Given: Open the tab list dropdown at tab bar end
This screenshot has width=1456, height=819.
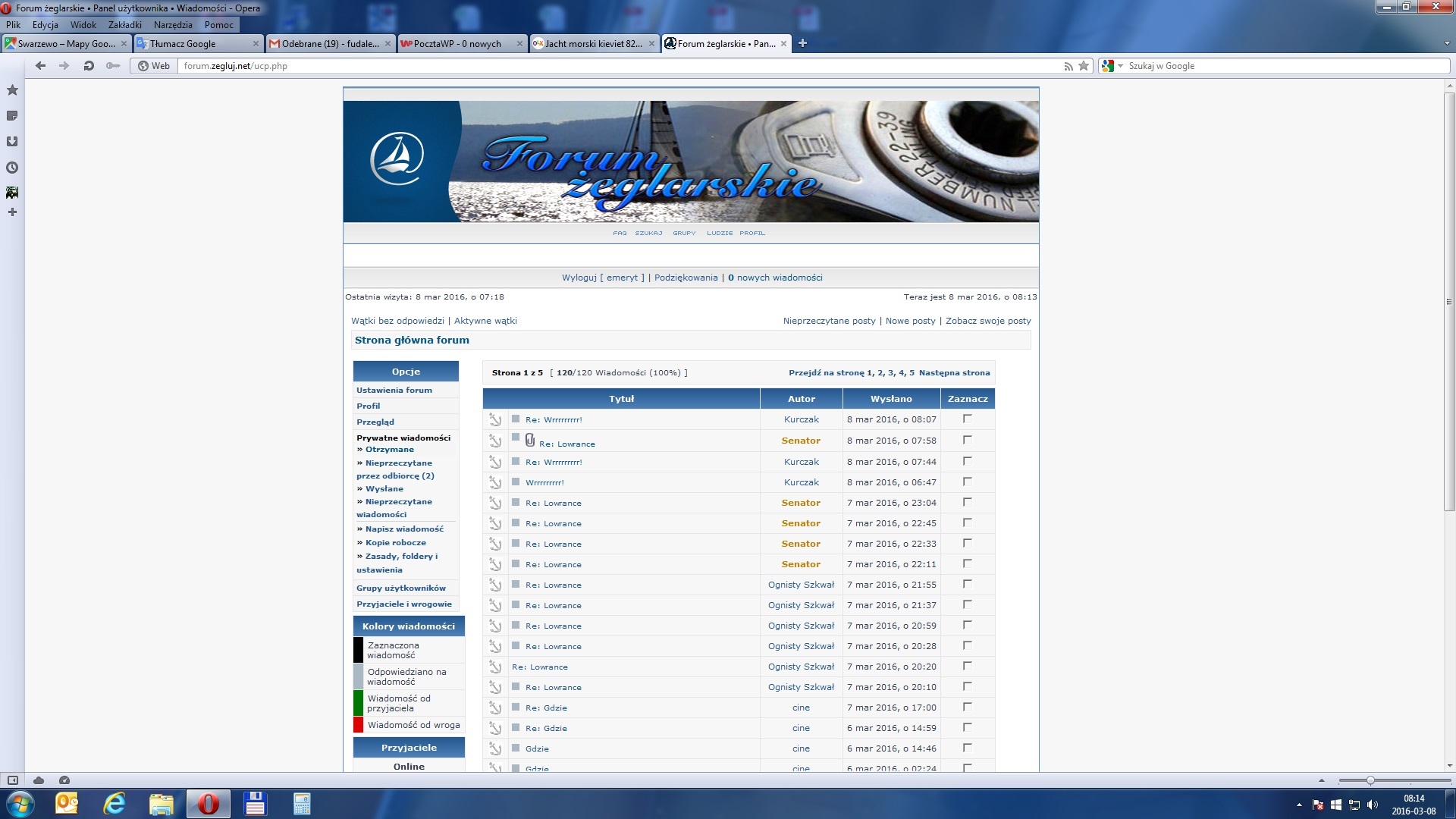Looking at the screenshot, I should pyautogui.click(x=1447, y=44).
